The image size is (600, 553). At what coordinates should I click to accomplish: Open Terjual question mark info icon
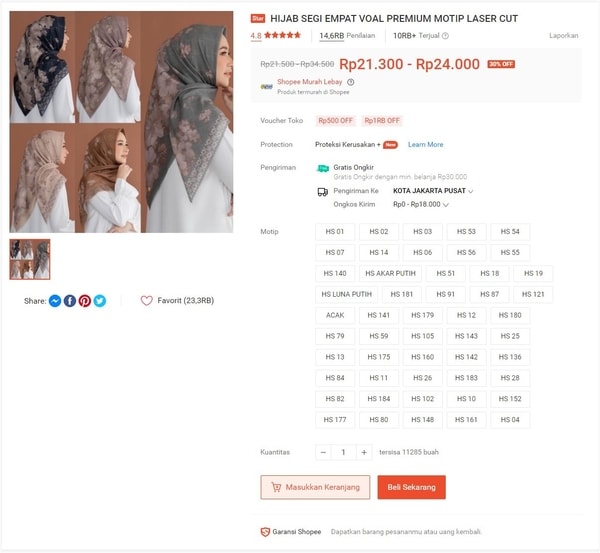tap(445, 36)
